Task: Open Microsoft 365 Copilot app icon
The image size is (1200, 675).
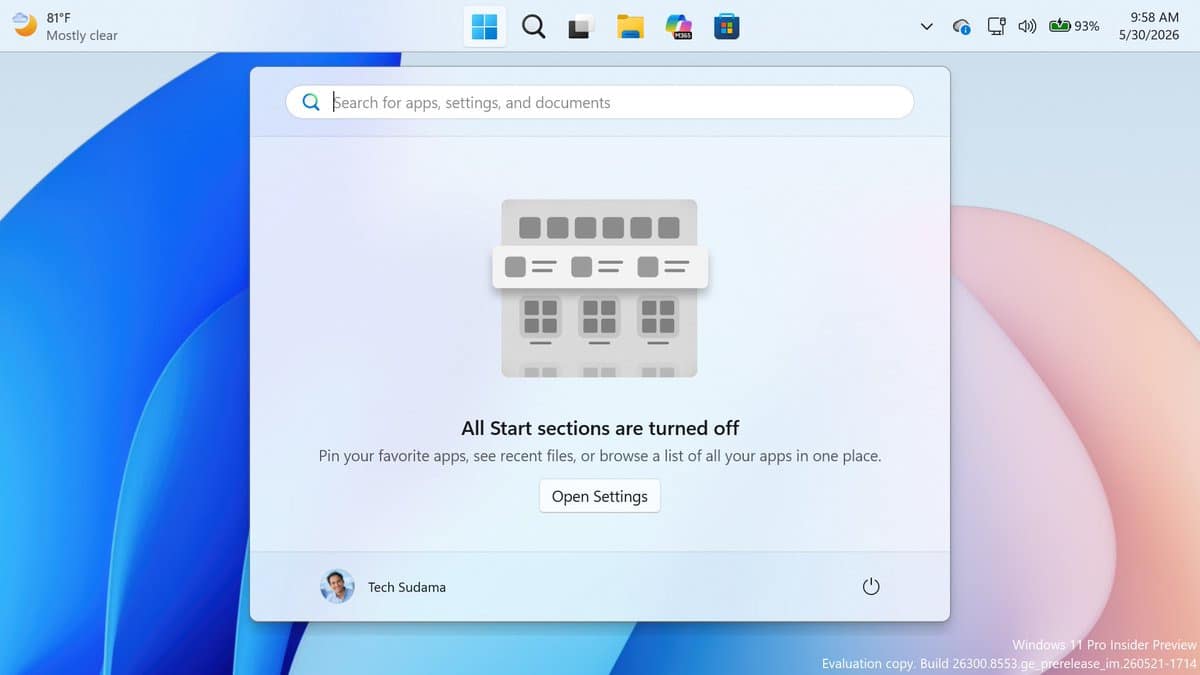Action: tap(680, 27)
